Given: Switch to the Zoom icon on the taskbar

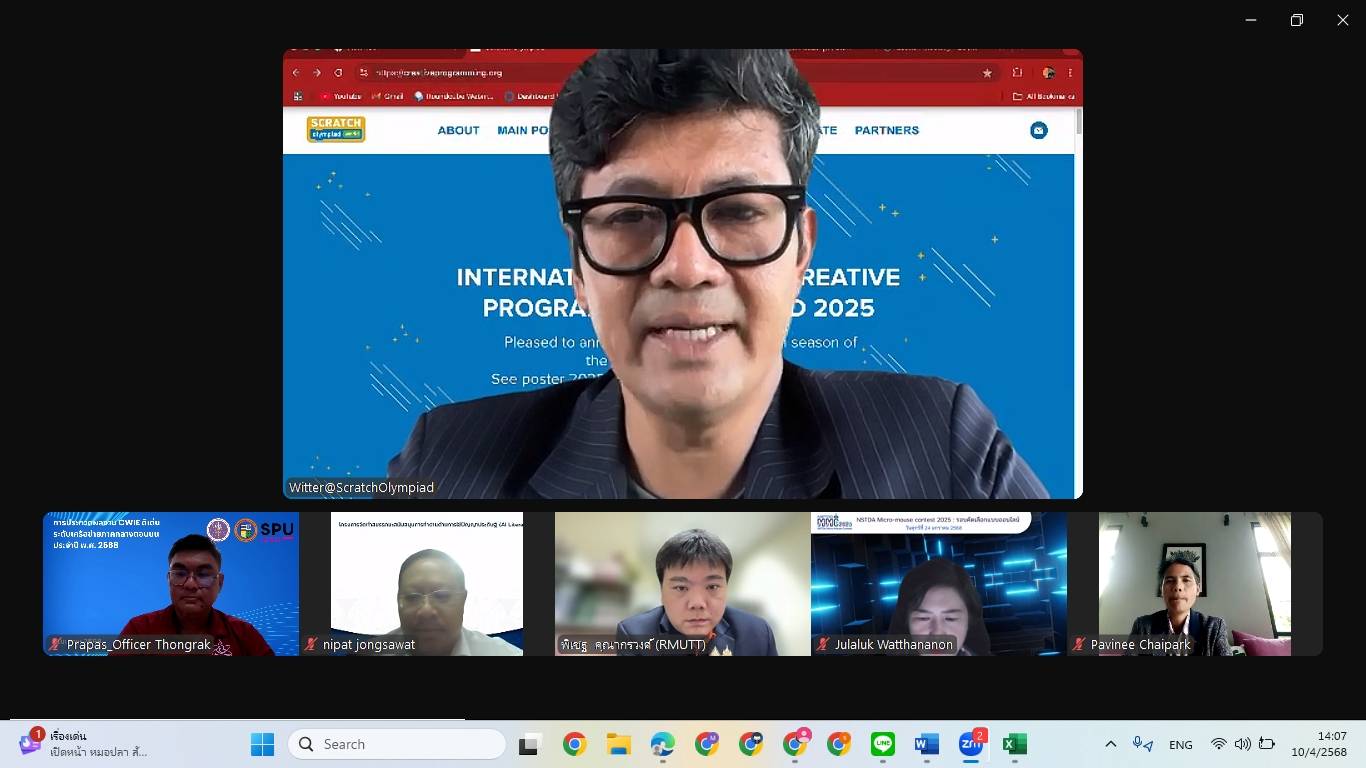Looking at the screenshot, I should coord(971,744).
